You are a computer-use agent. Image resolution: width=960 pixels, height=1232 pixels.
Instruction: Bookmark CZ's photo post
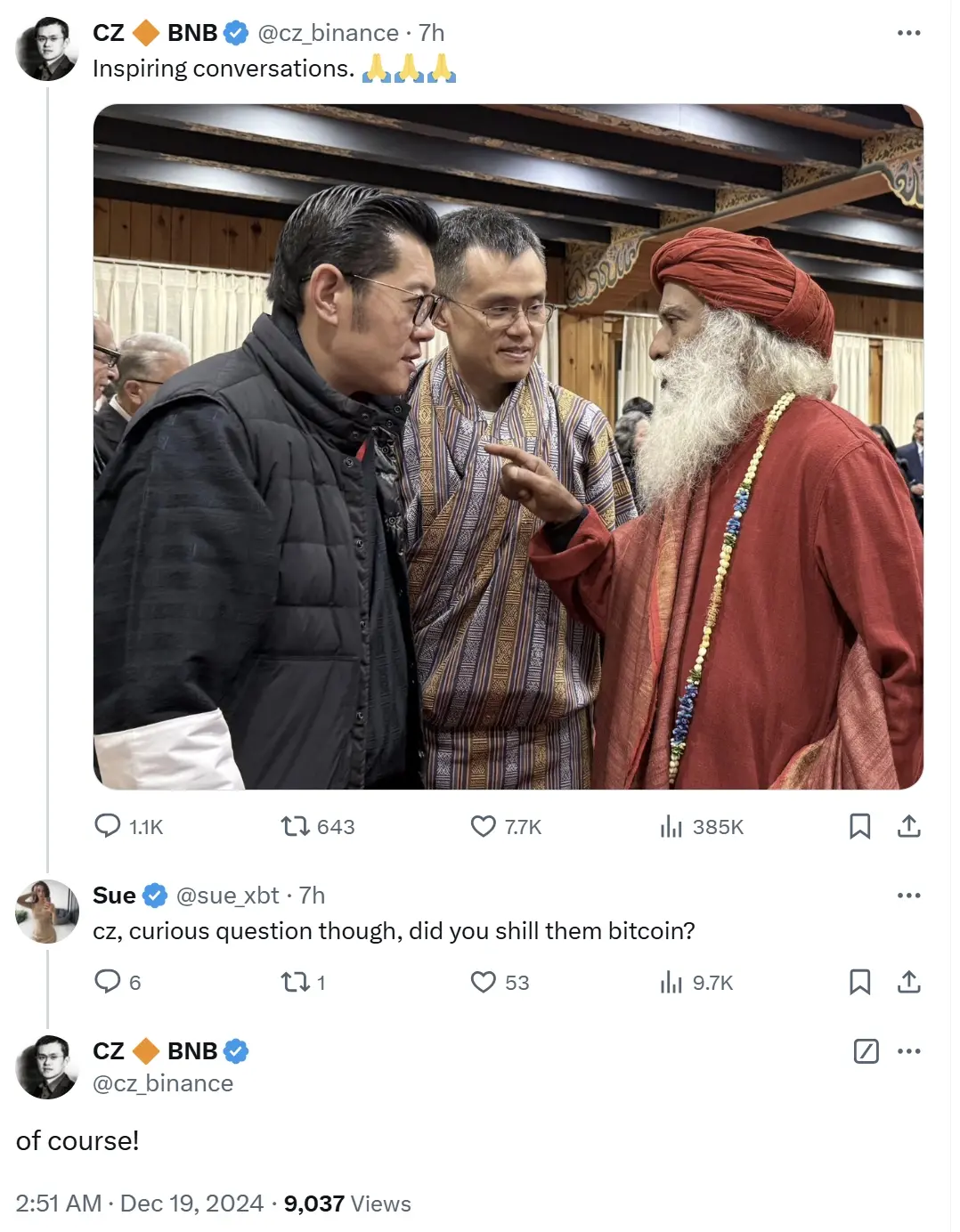tap(860, 826)
